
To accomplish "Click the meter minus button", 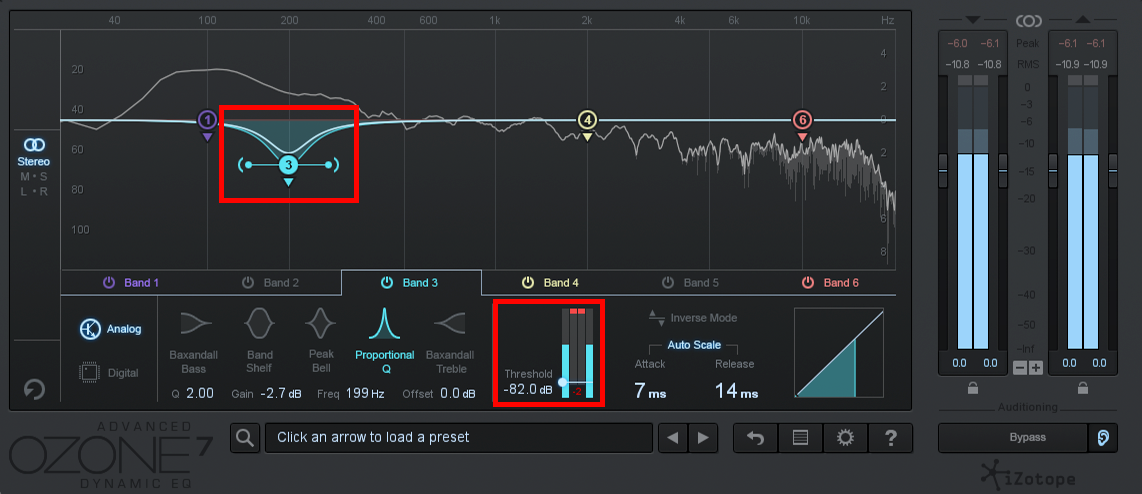I will (x=1020, y=368).
